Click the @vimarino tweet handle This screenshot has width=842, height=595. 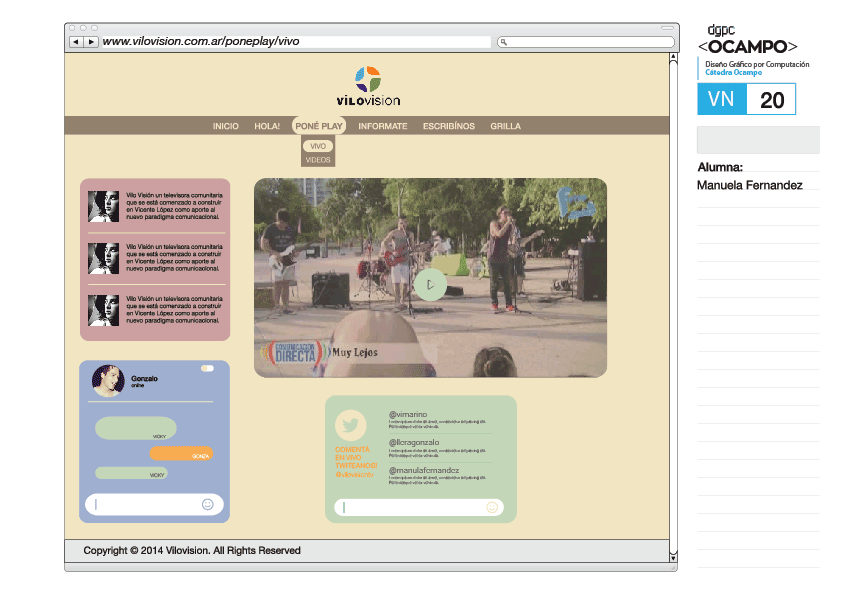[x=408, y=414]
